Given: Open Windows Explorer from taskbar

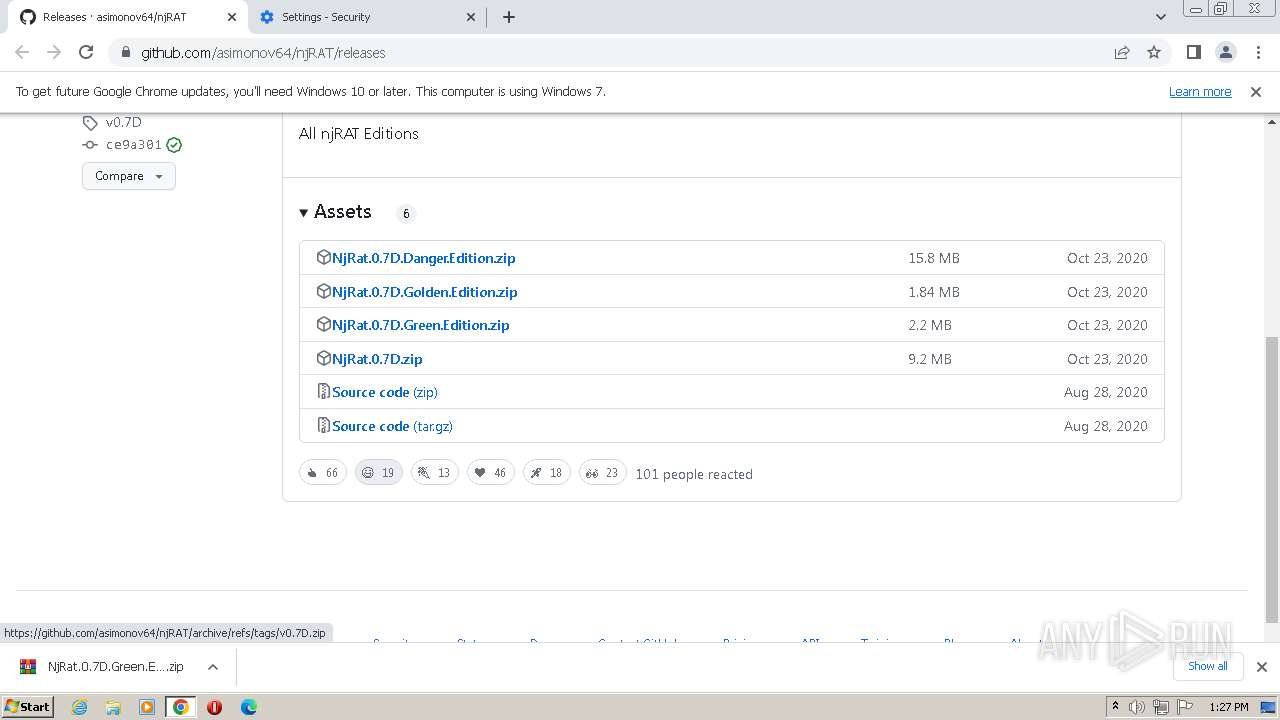Looking at the screenshot, I should (x=113, y=706).
